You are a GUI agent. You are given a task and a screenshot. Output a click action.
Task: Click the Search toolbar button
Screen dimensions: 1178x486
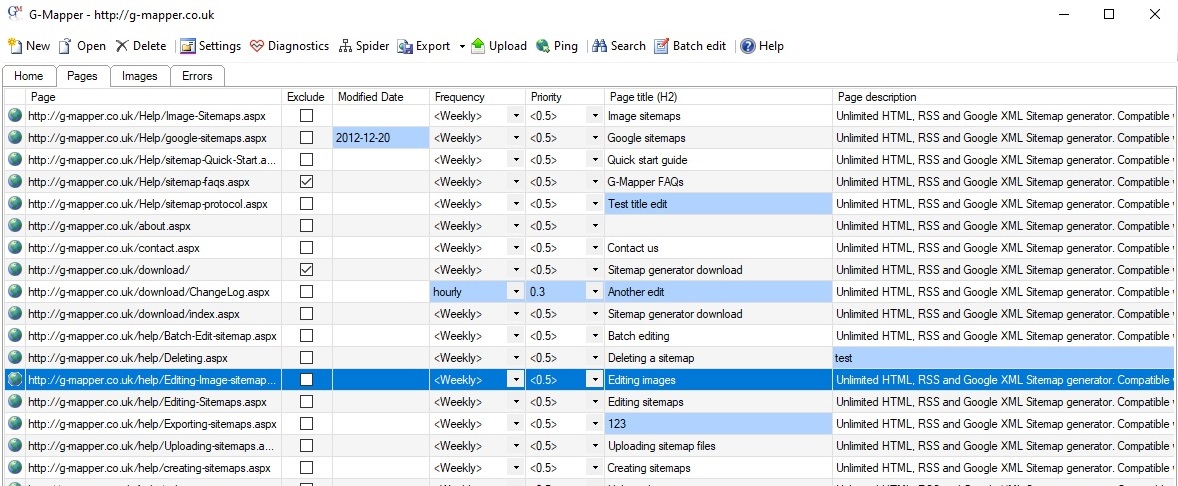(600, 46)
